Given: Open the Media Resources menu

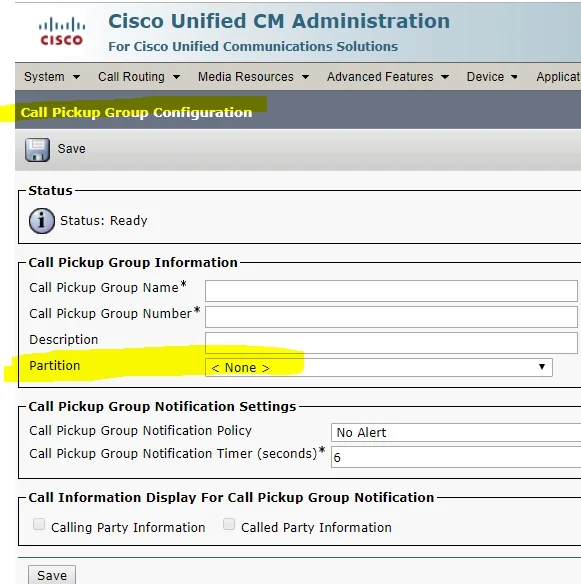Looking at the screenshot, I should coord(253,77).
